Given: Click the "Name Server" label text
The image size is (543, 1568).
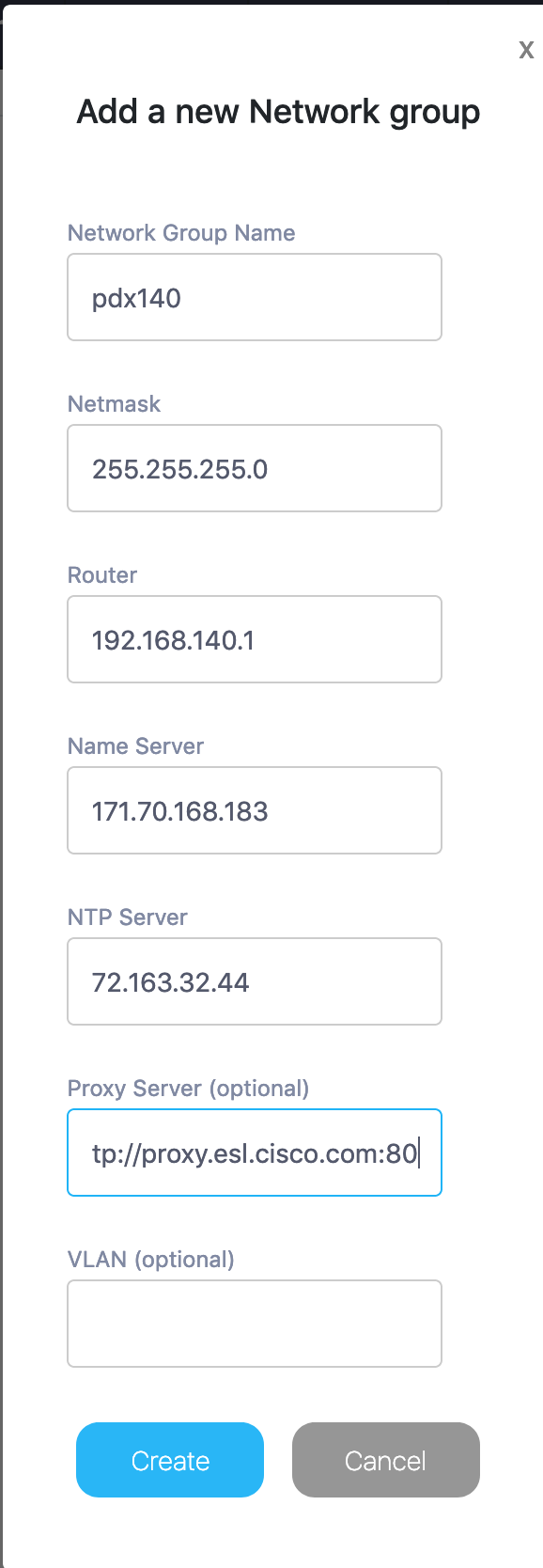Looking at the screenshot, I should pyautogui.click(x=135, y=746).
